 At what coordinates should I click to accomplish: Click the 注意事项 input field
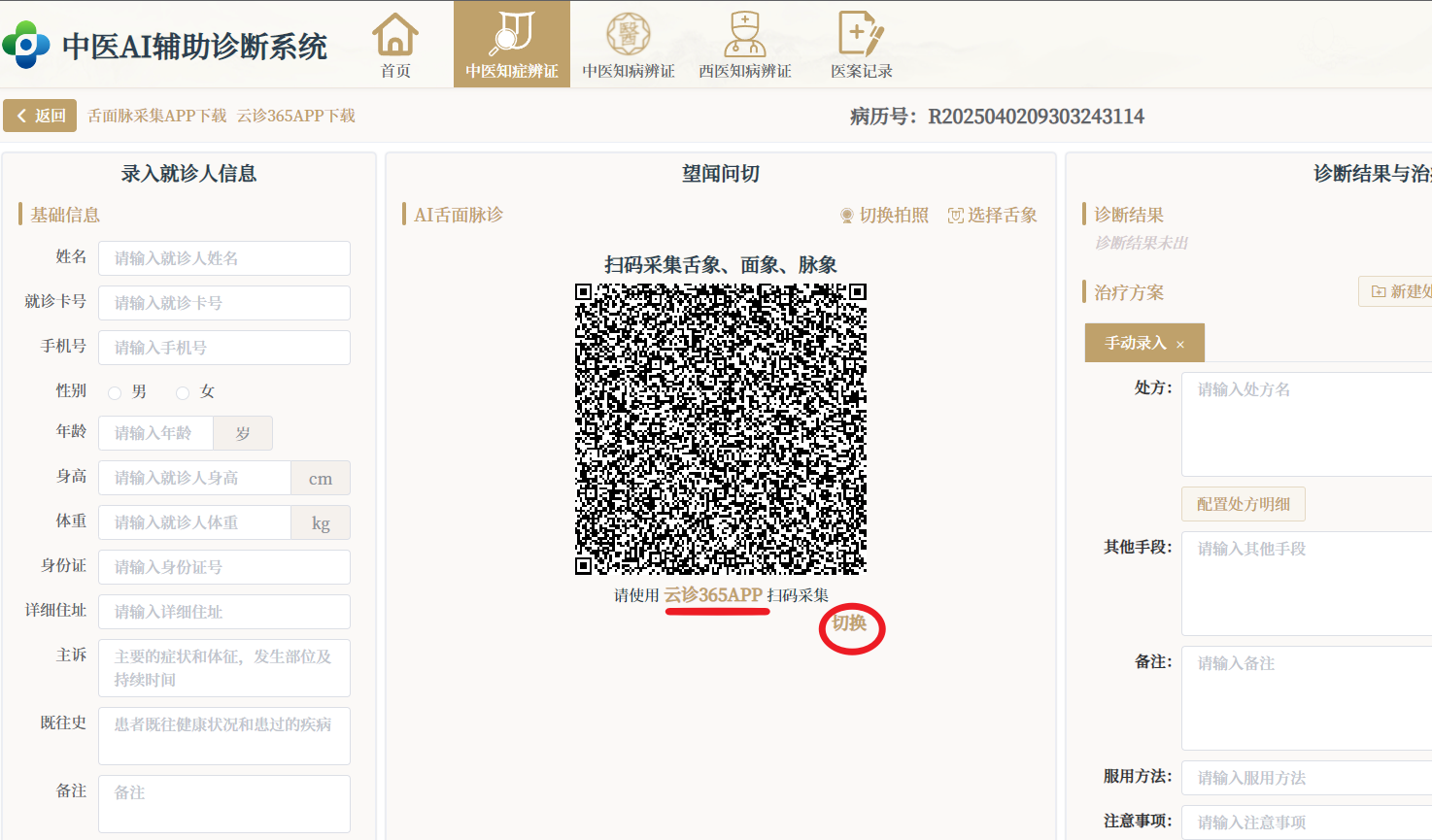[x=1307, y=823]
